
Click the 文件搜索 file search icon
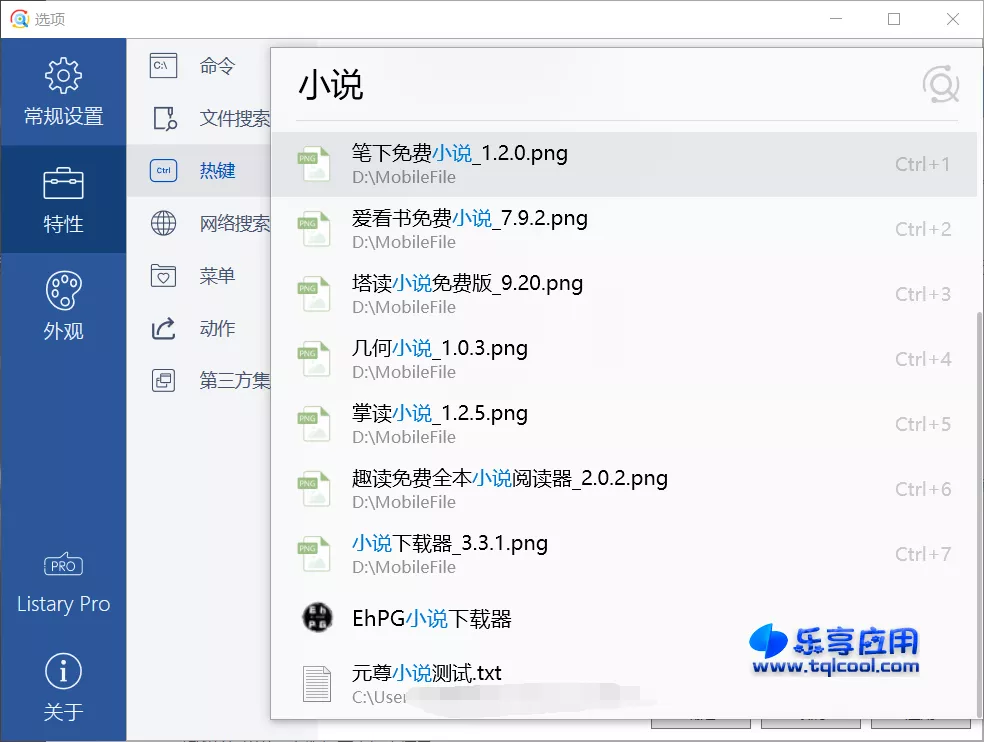(163, 118)
